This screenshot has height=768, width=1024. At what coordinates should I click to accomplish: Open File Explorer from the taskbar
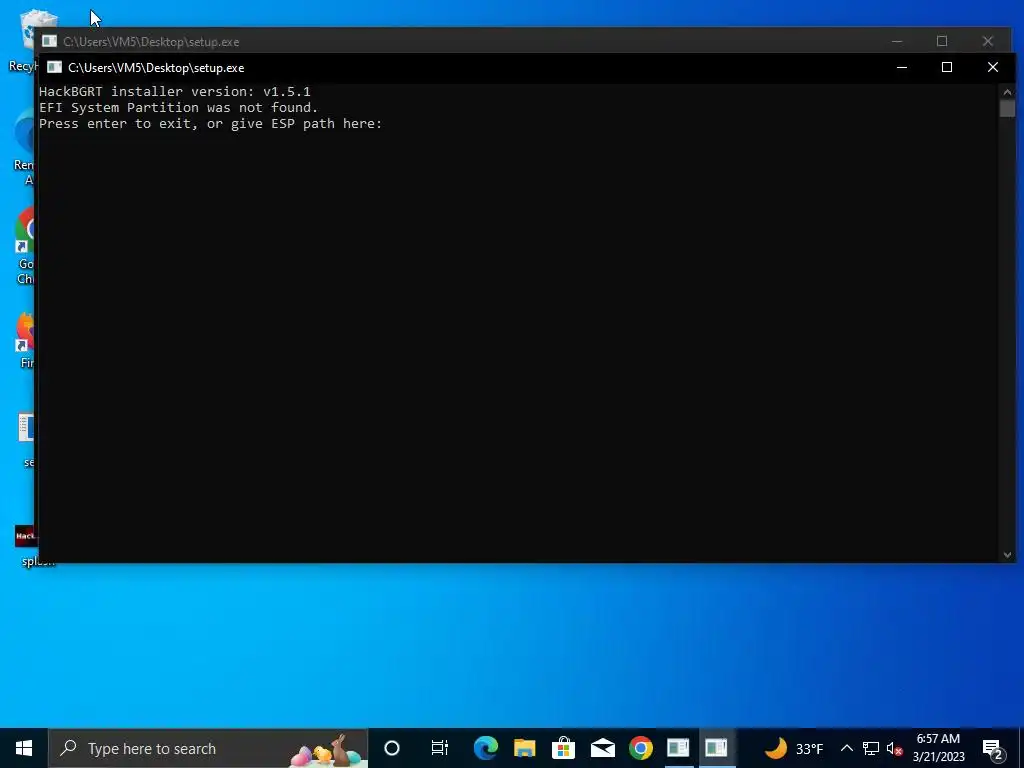pyautogui.click(x=524, y=748)
